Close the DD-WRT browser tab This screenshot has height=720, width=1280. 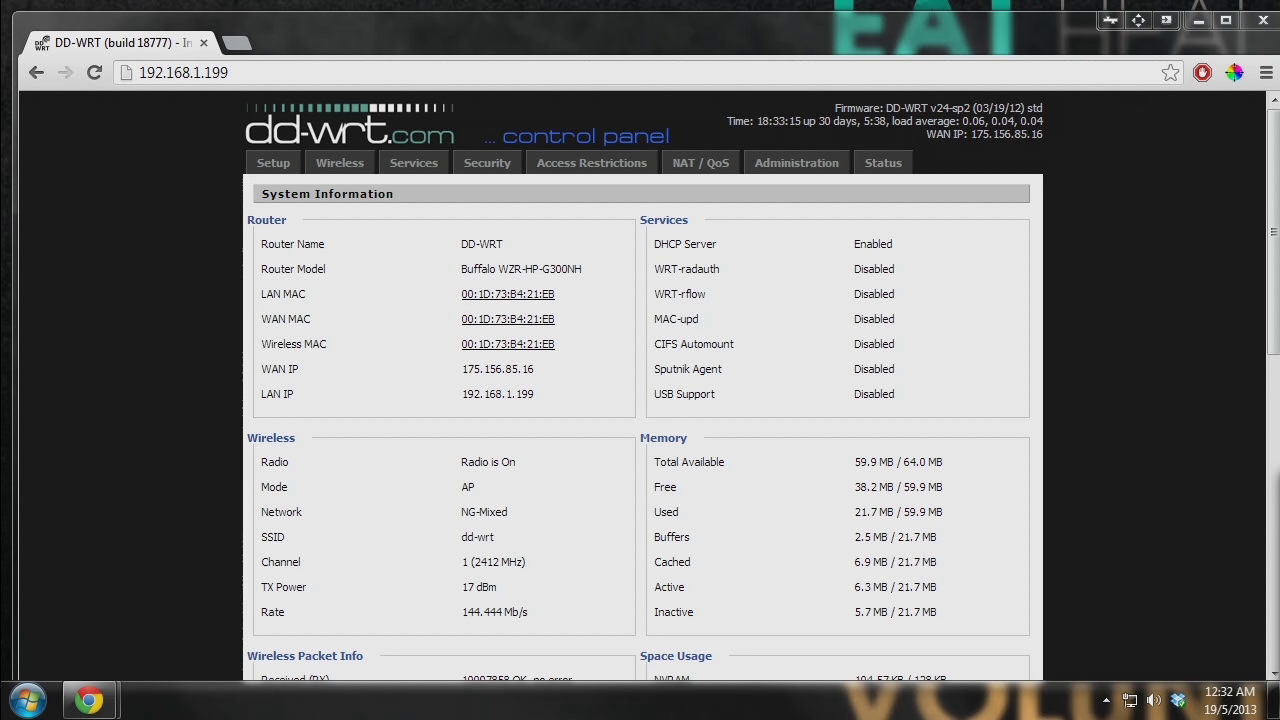point(204,43)
